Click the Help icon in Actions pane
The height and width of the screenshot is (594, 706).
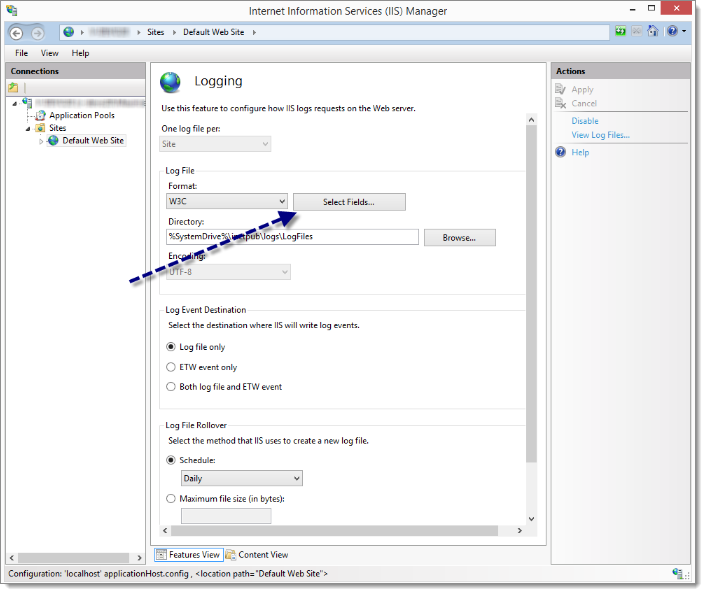click(560, 152)
